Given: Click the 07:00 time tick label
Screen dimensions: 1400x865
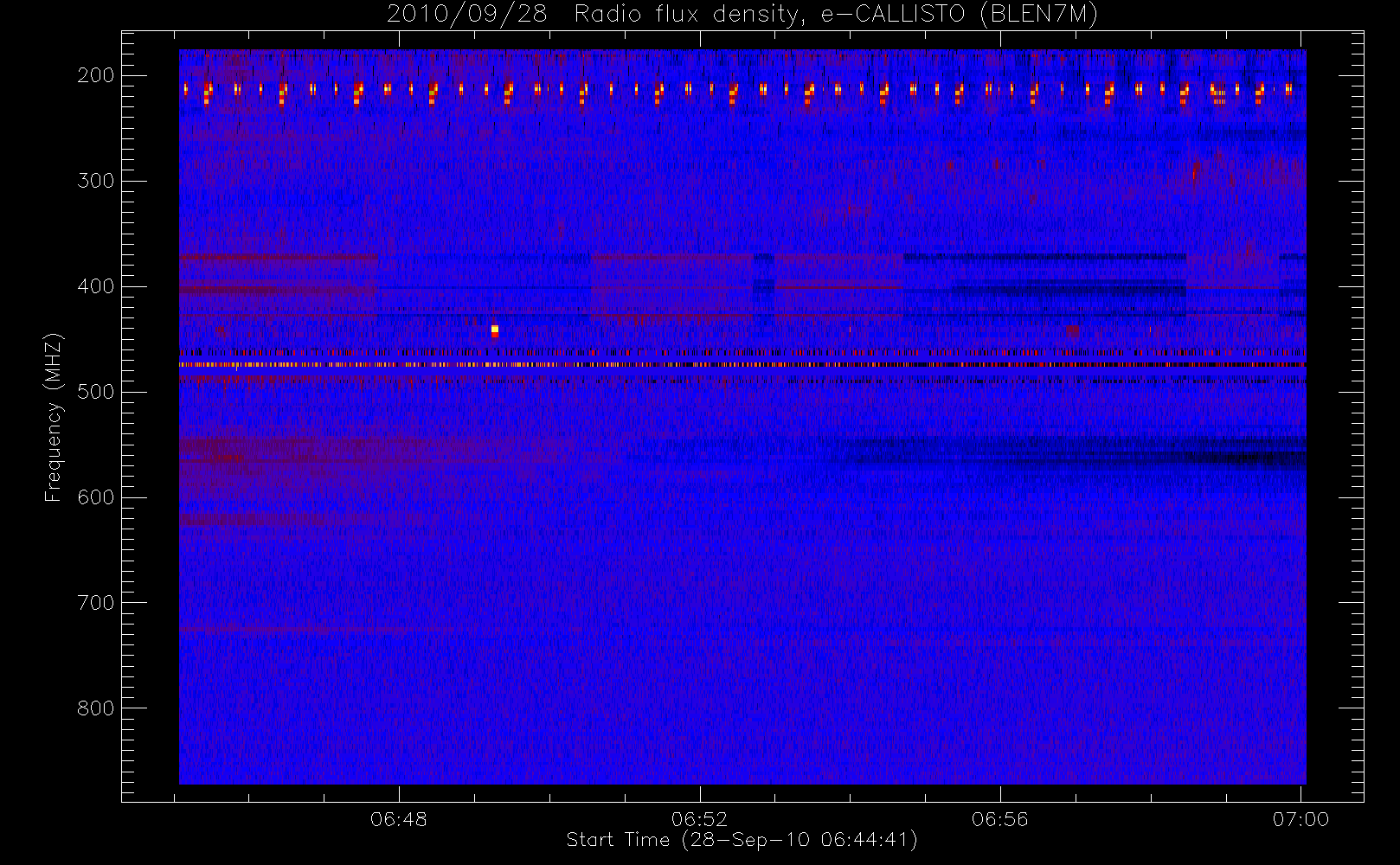Looking at the screenshot, I should (x=1300, y=819).
